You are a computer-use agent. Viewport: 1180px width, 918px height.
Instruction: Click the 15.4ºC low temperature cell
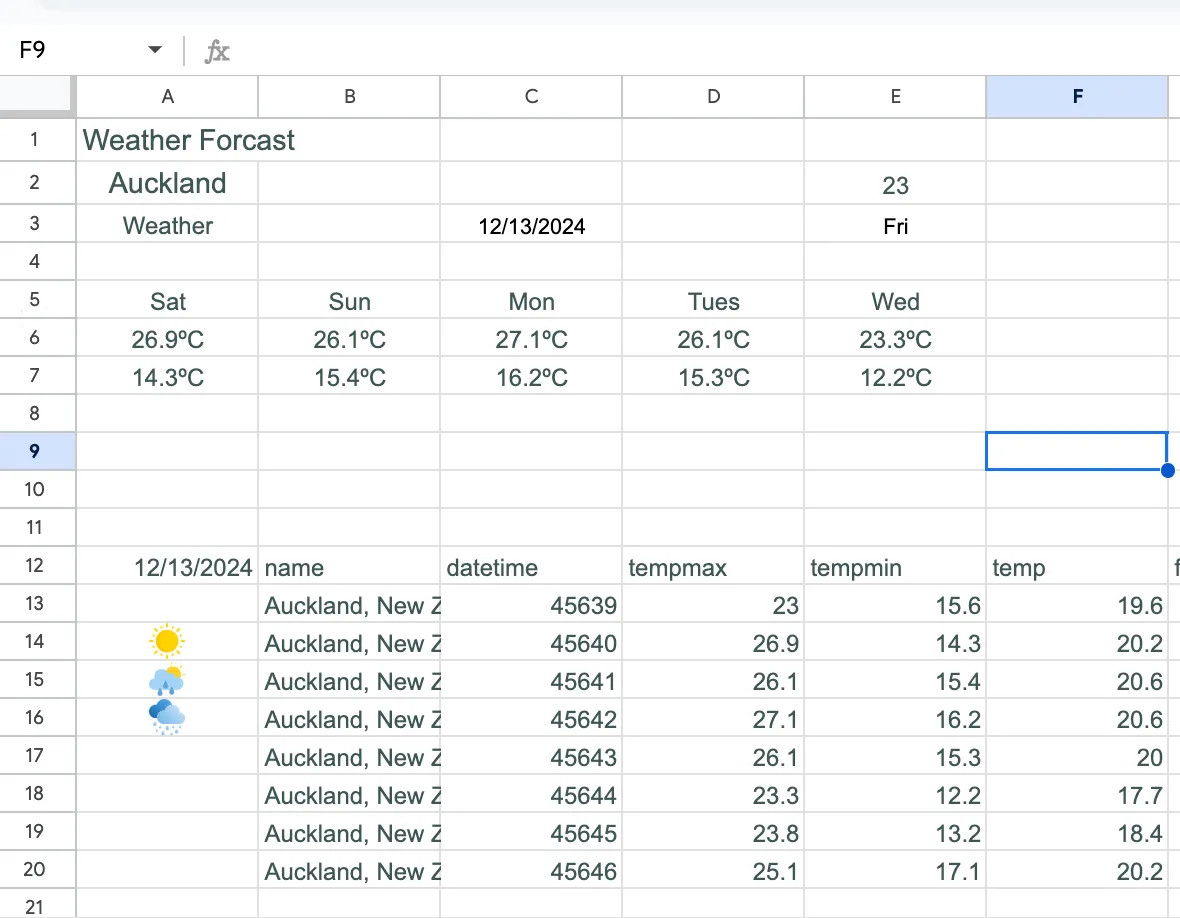click(349, 375)
